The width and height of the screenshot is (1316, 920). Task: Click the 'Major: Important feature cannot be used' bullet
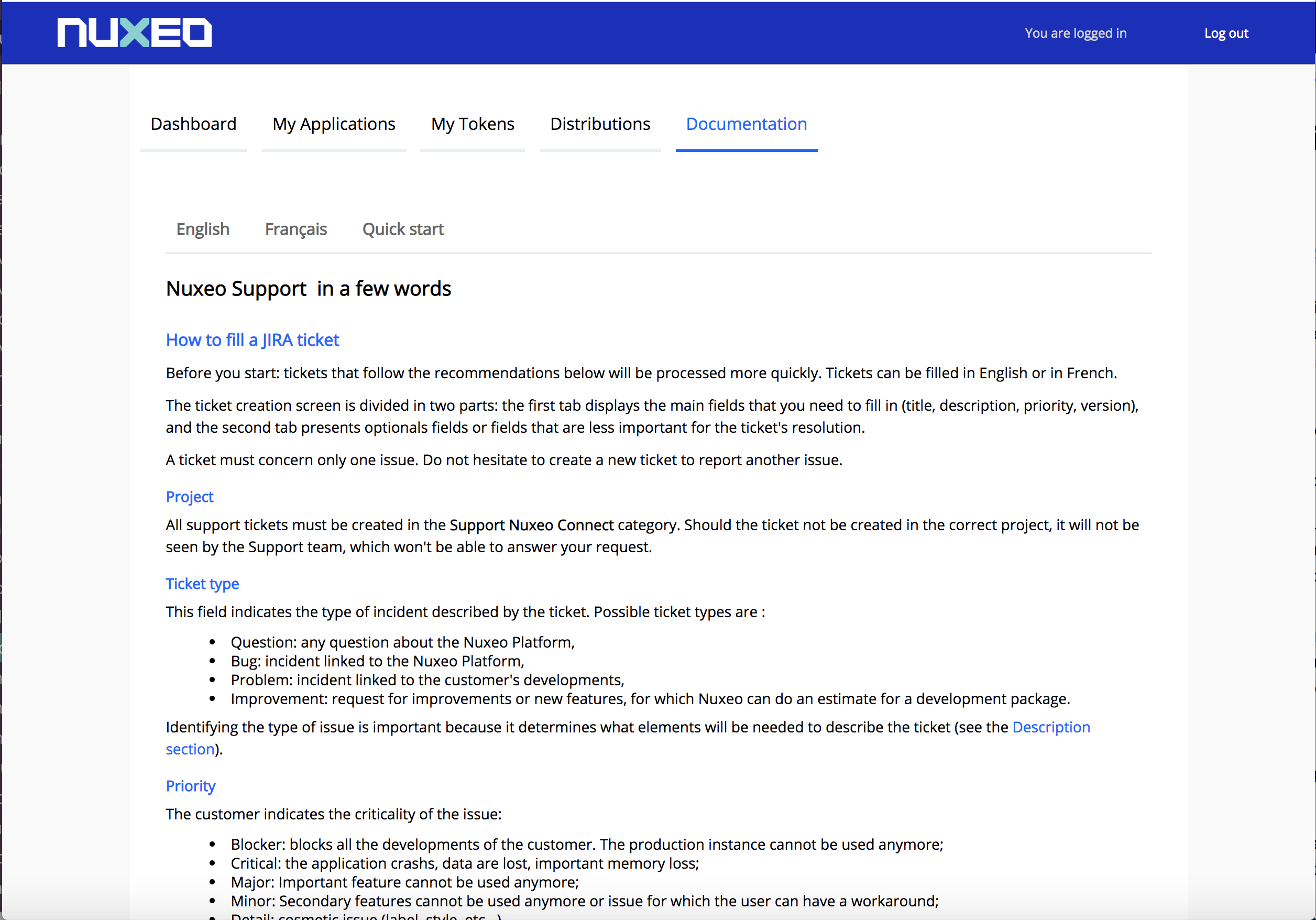tap(404, 882)
